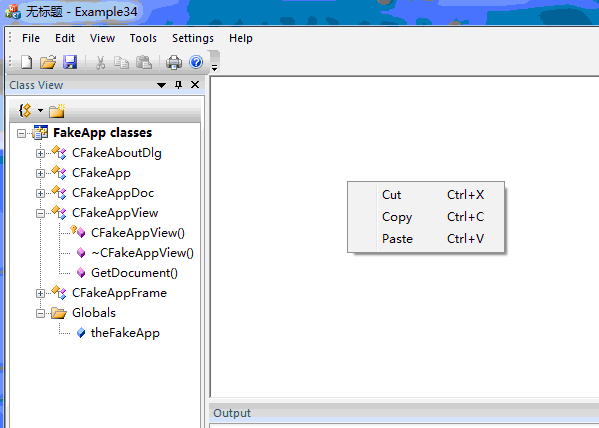The image size is (599, 428).
Task: Click the CFakeAppView class icon
Action: click(59, 212)
